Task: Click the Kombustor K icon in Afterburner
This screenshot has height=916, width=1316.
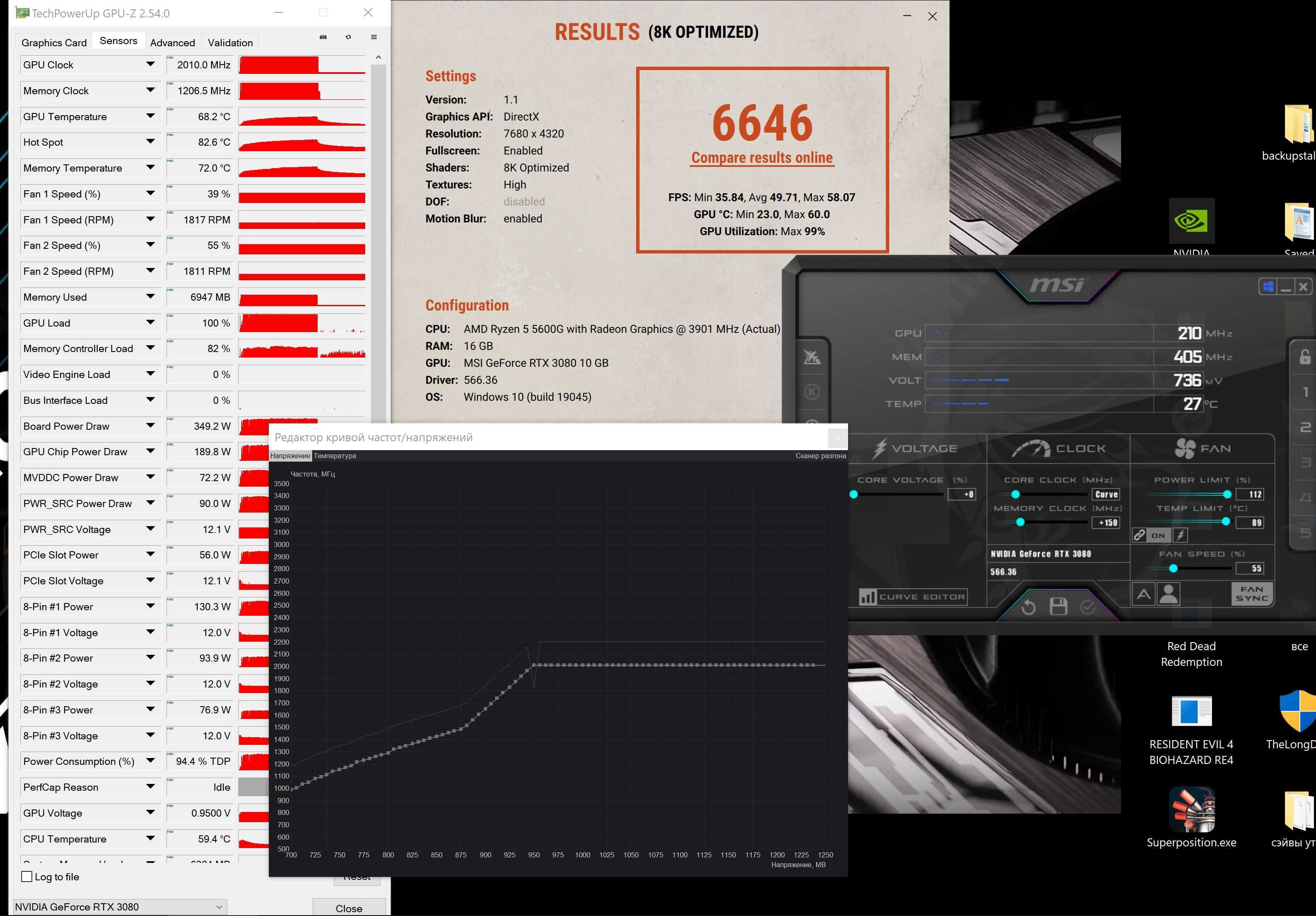Action: tap(812, 392)
